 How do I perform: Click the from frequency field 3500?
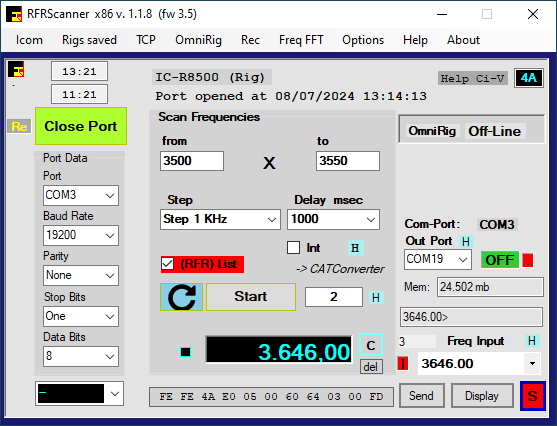coord(192,161)
